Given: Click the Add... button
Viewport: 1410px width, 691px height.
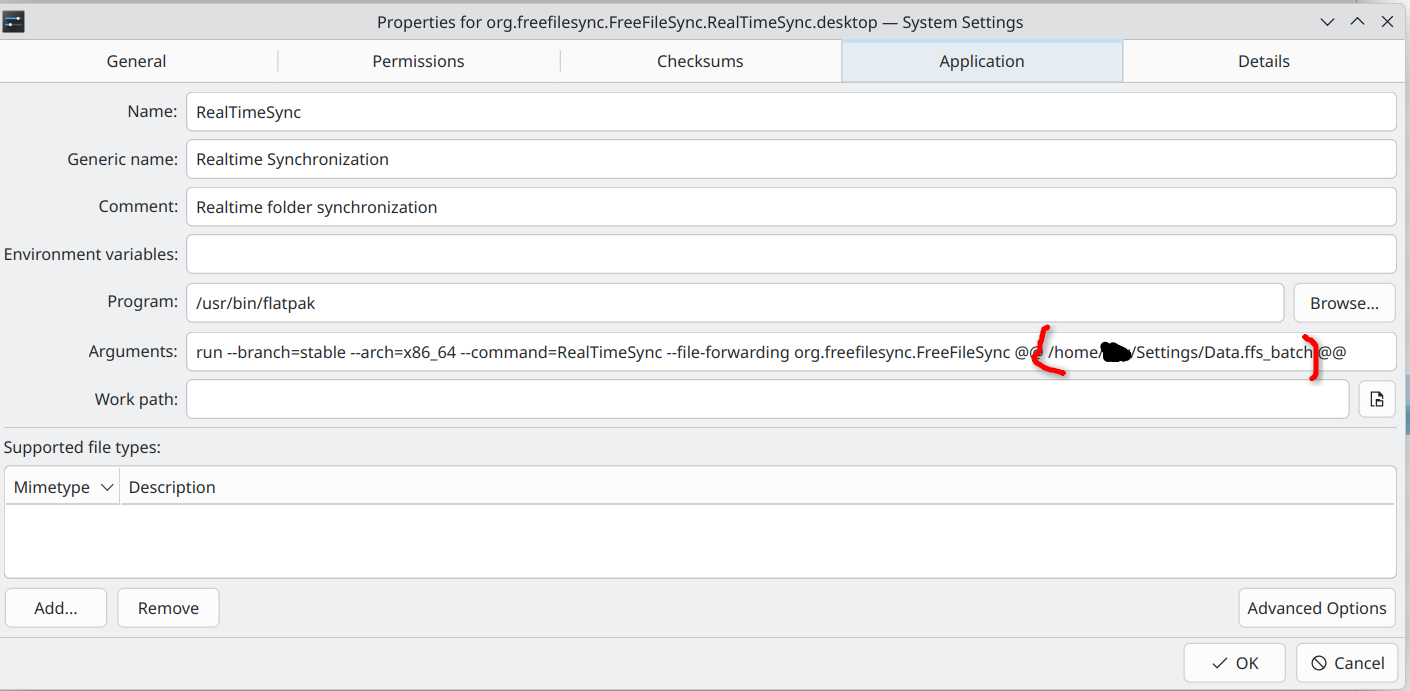Looking at the screenshot, I should click(x=56, y=608).
